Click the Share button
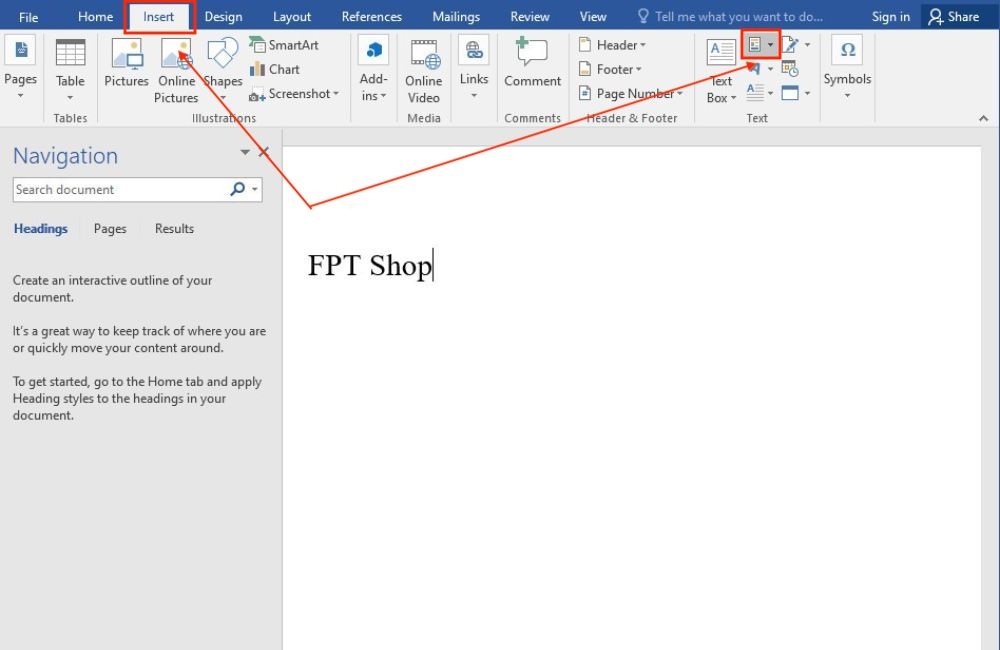Viewport: 1000px width, 650px height. coord(953,17)
